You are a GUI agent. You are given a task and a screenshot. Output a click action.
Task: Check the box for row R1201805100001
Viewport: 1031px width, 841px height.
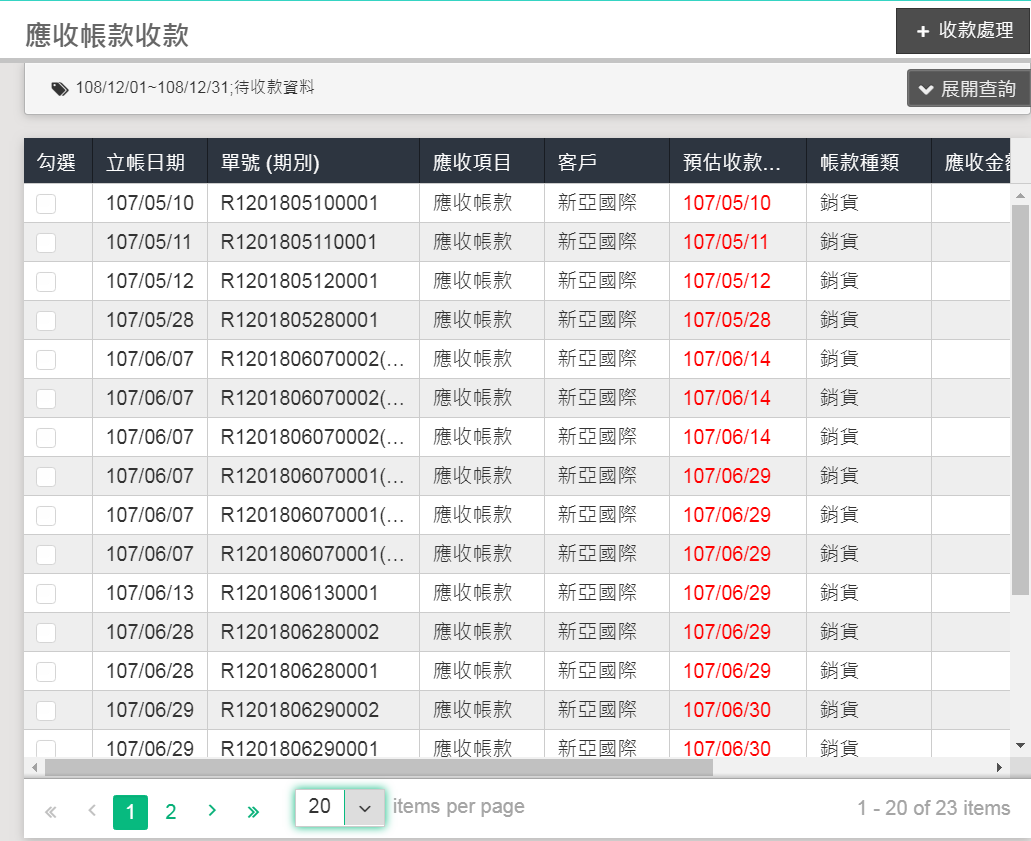coord(46,204)
